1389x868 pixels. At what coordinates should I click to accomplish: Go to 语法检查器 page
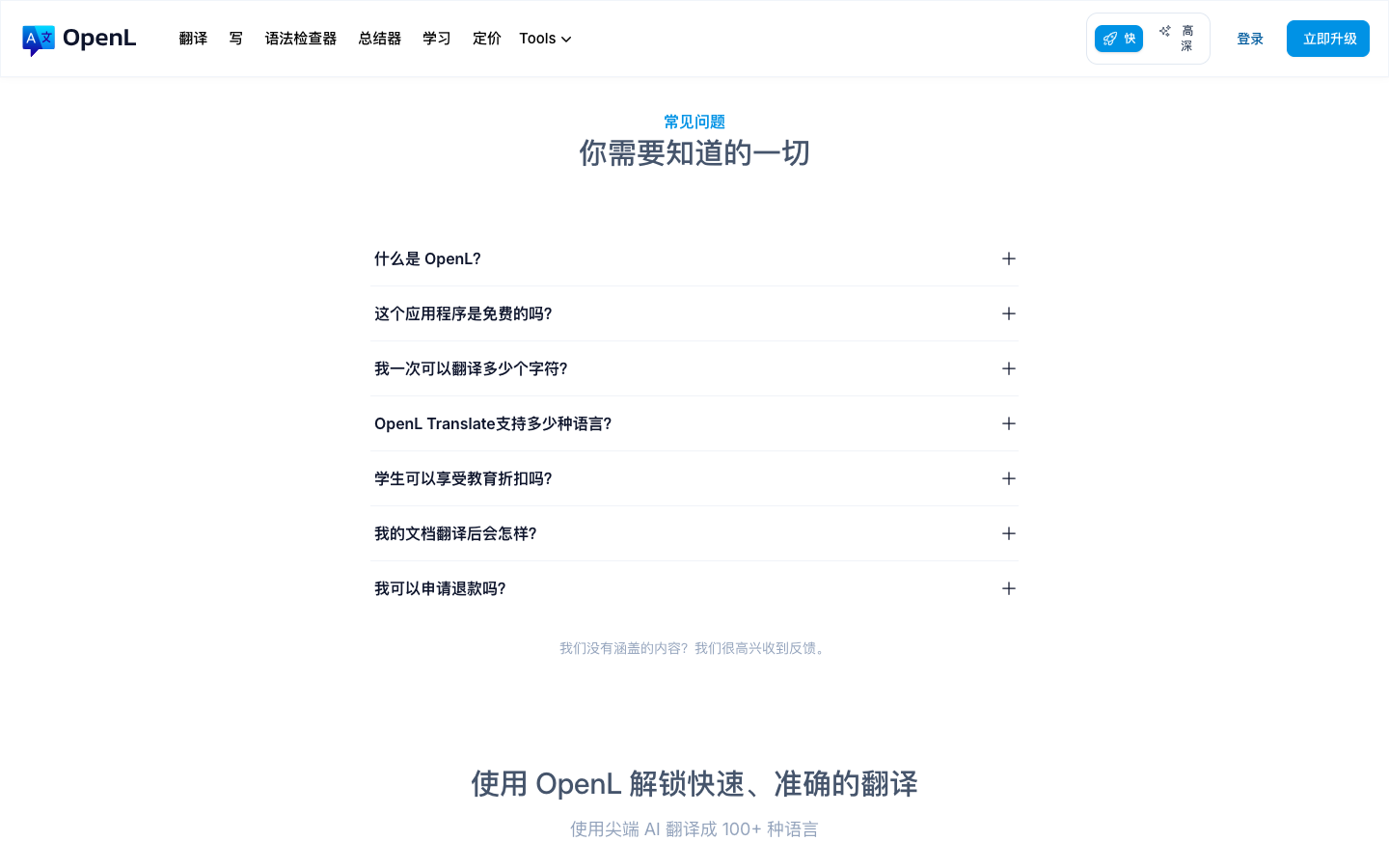(x=301, y=39)
